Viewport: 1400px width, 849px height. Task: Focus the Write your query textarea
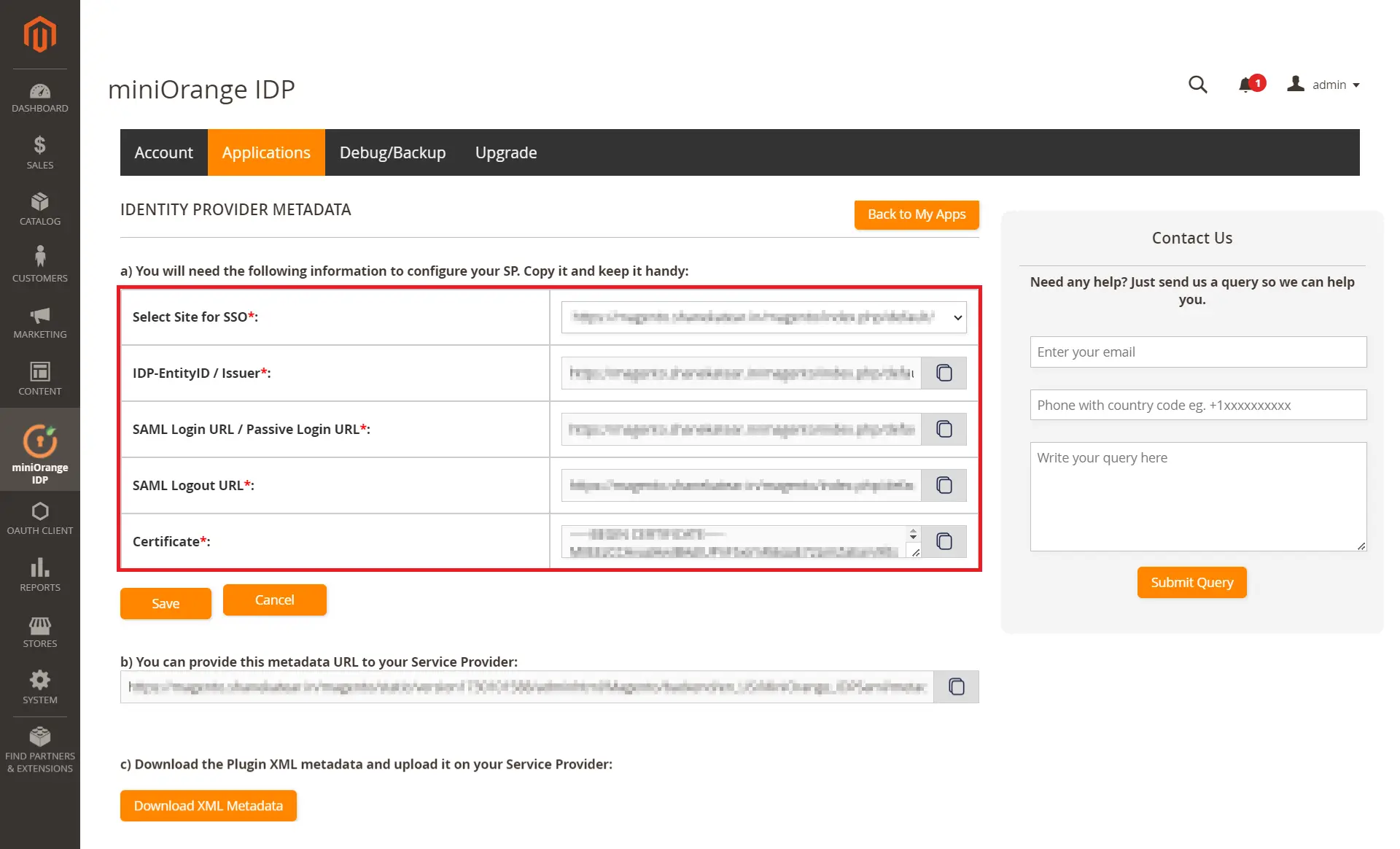click(1198, 496)
